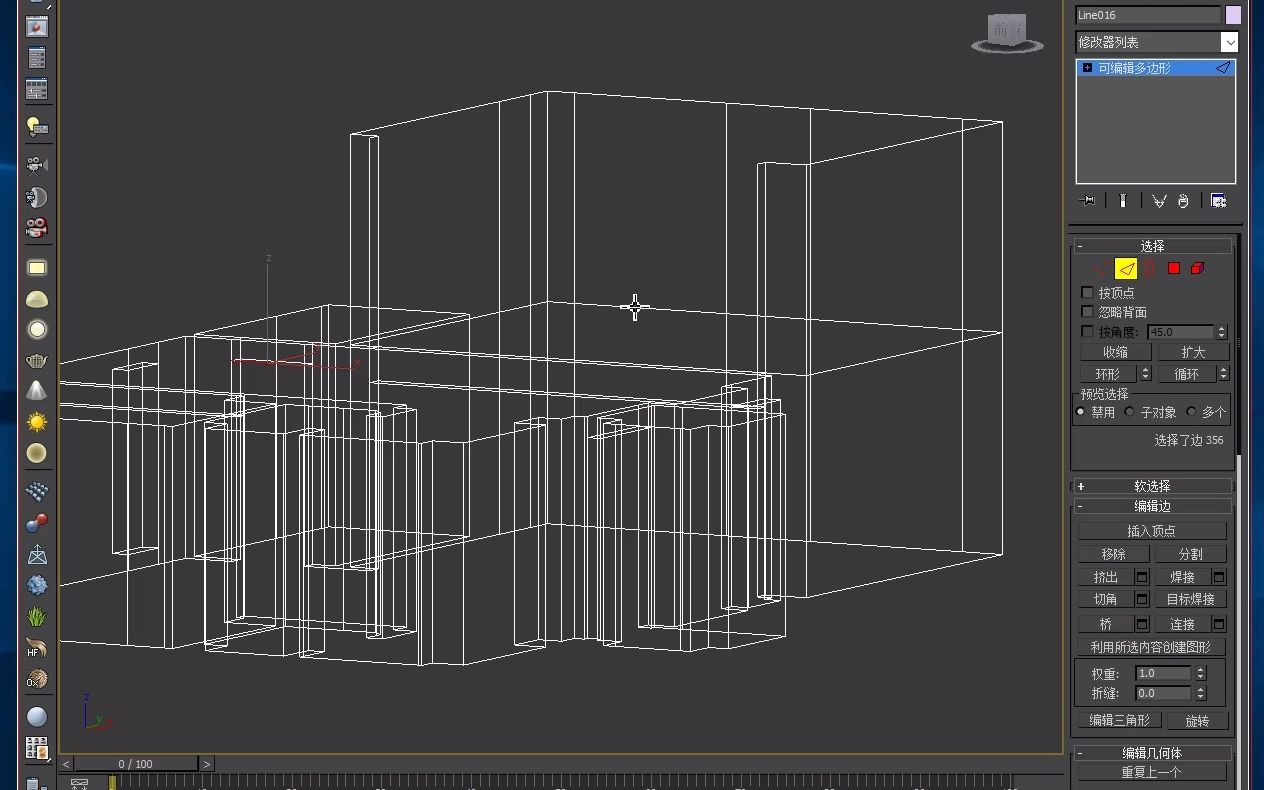Select the 子对象 radio button in 预览选择
Screen dimensions: 1264x790
click(x=1130, y=411)
